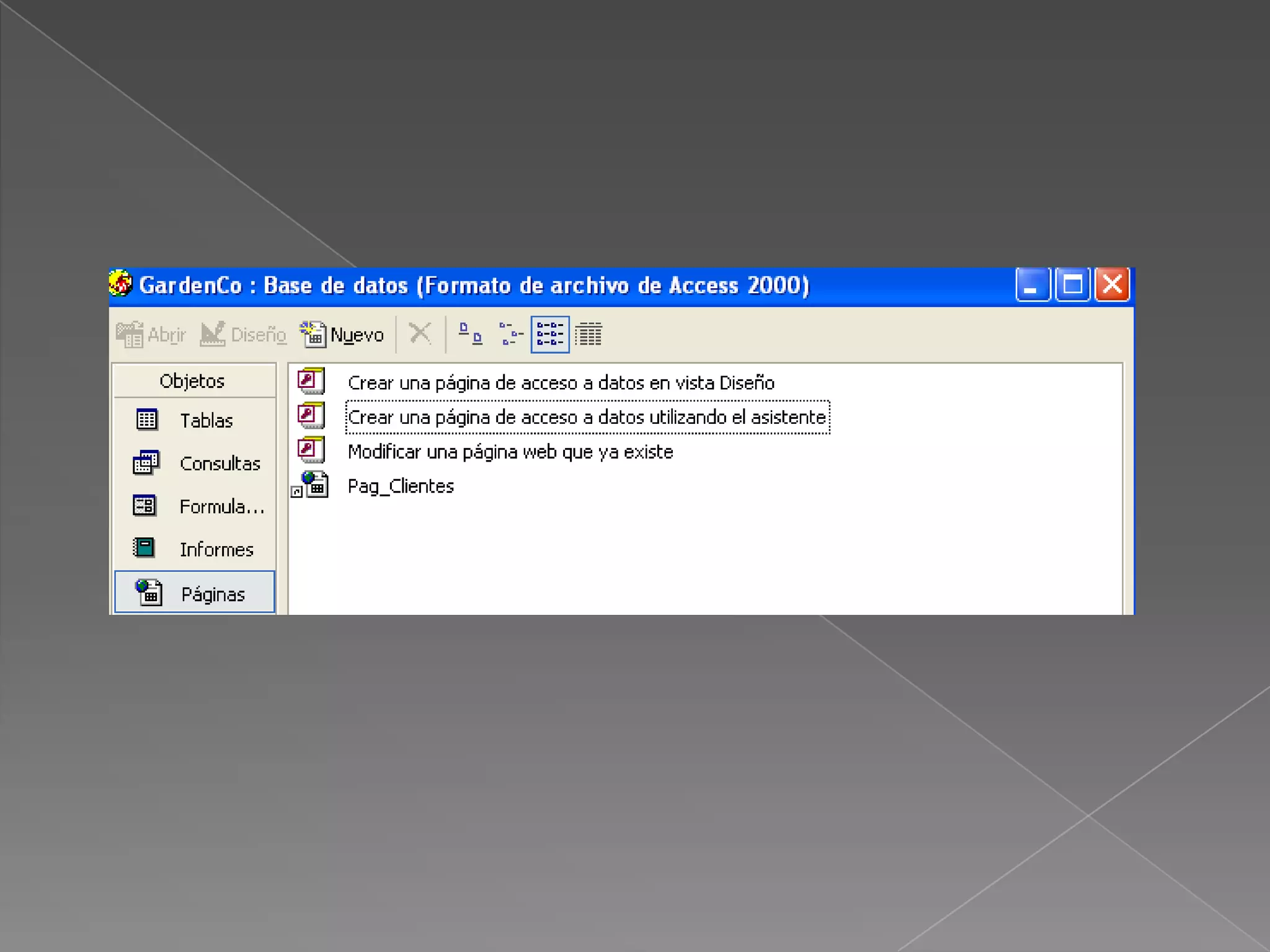Open the Informes objects category

click(x=195, y=549)
